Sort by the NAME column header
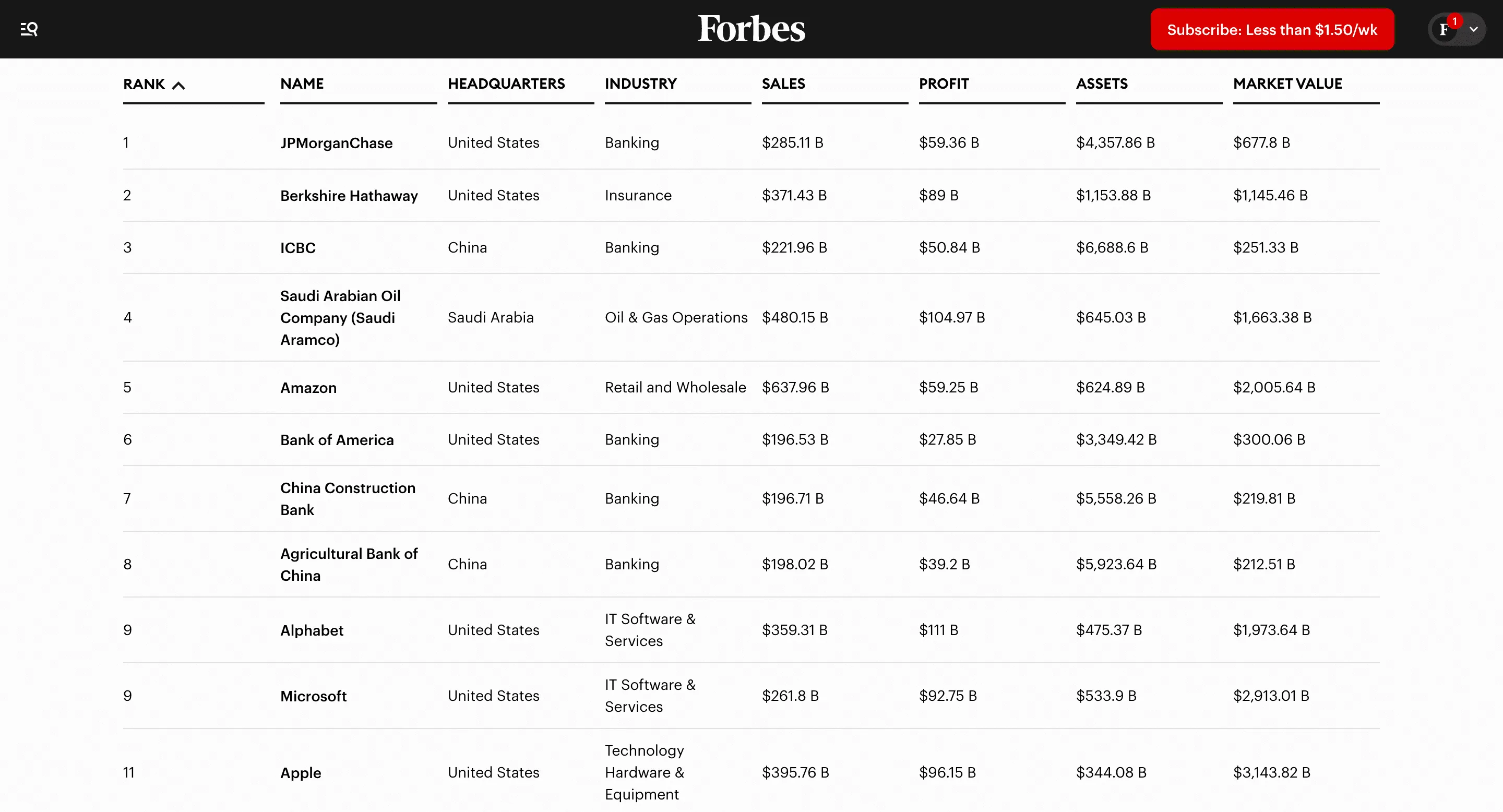This screenshot has height=812, width=1503. tap(302, 84)
